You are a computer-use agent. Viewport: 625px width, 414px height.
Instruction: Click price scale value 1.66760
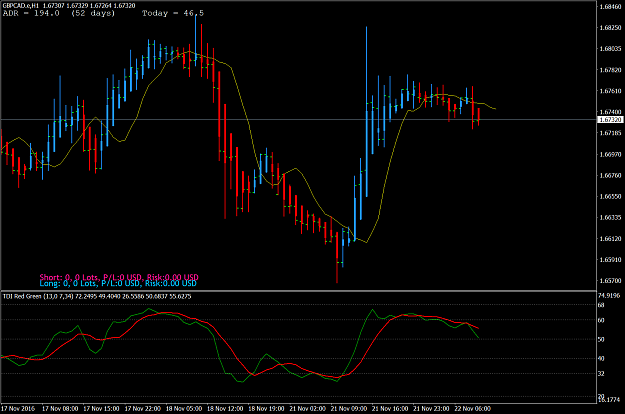point(610,175)
